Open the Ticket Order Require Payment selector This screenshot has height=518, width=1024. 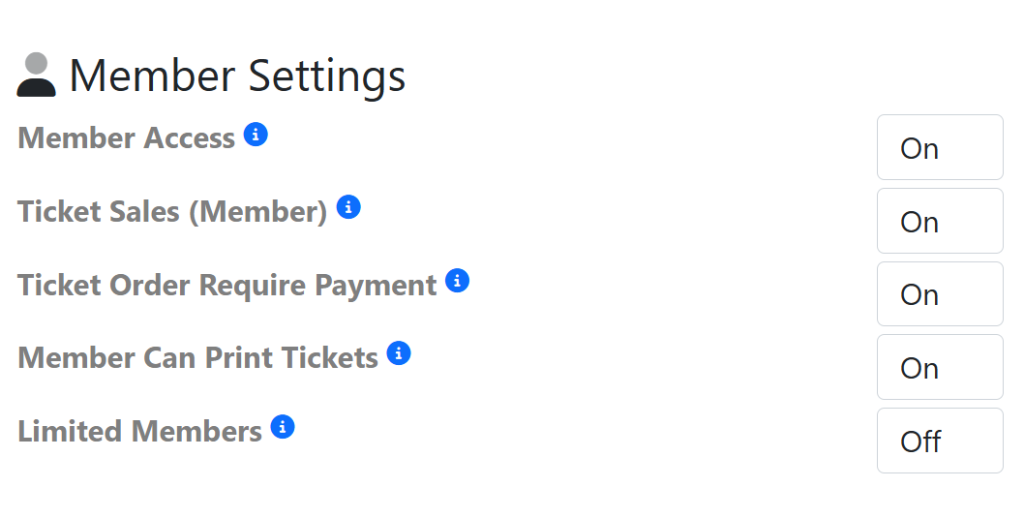pos(939,294)
